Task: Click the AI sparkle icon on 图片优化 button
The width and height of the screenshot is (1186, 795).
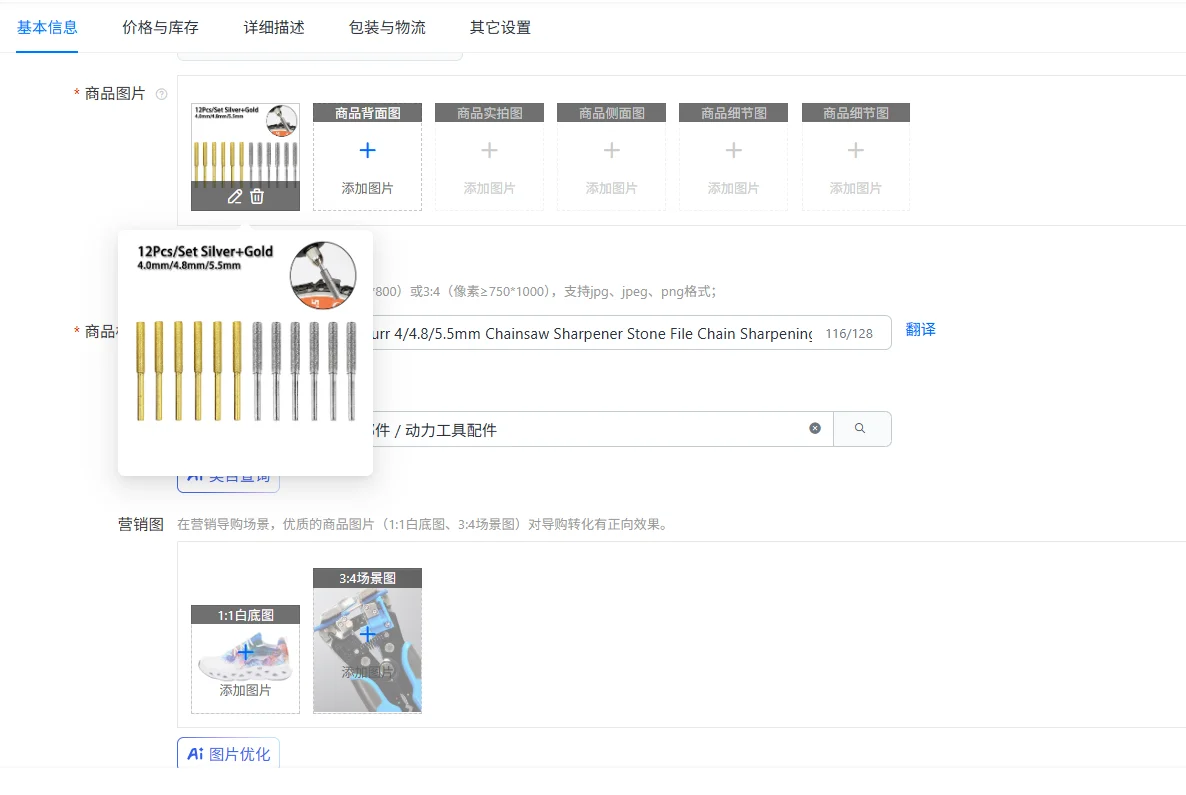Action: point(195,753)
